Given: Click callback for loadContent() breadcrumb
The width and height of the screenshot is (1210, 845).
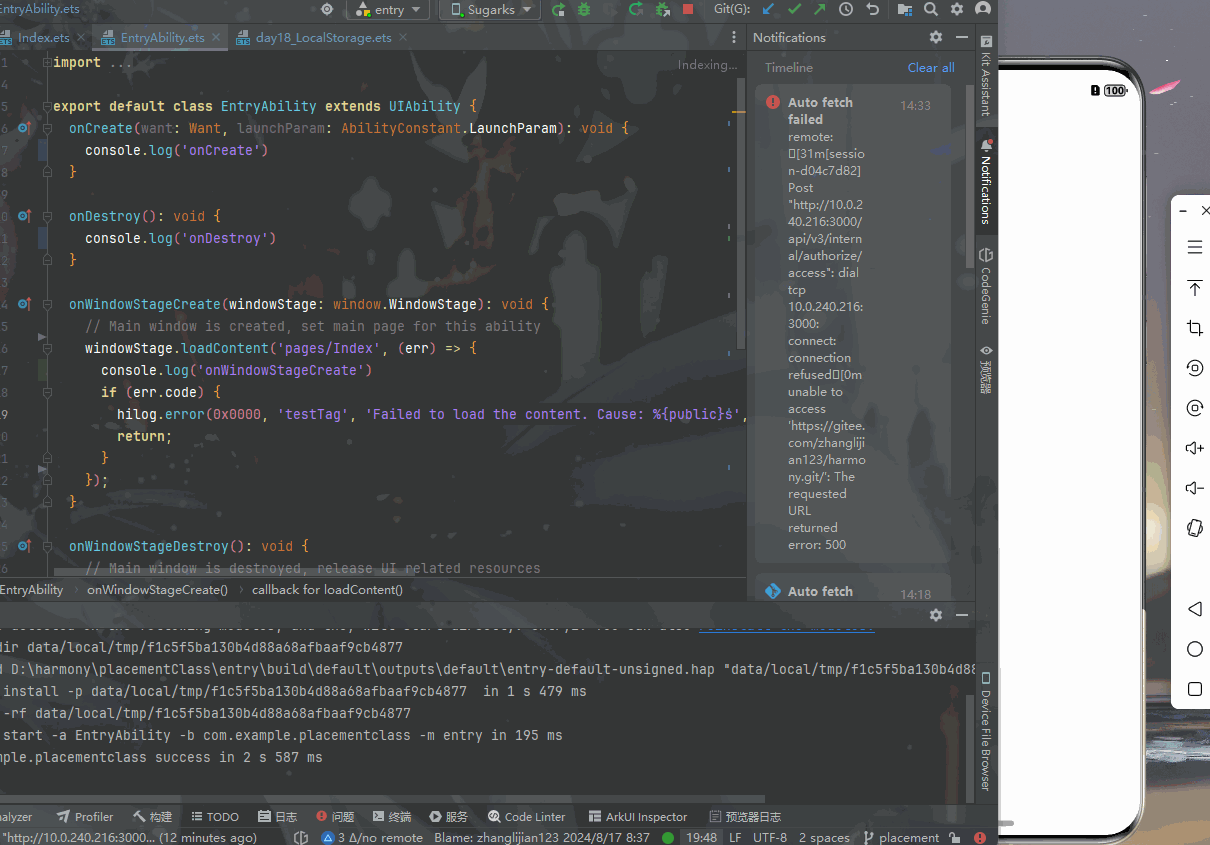Looking at the screenshot, I should [327, 590].
